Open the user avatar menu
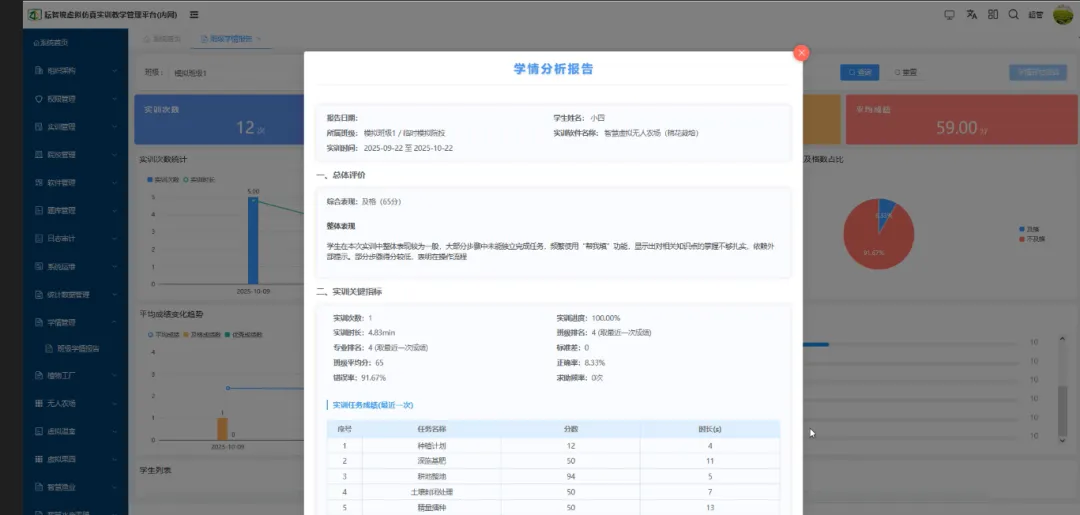Screen dimensions: 1080x515 (1063, 14)
